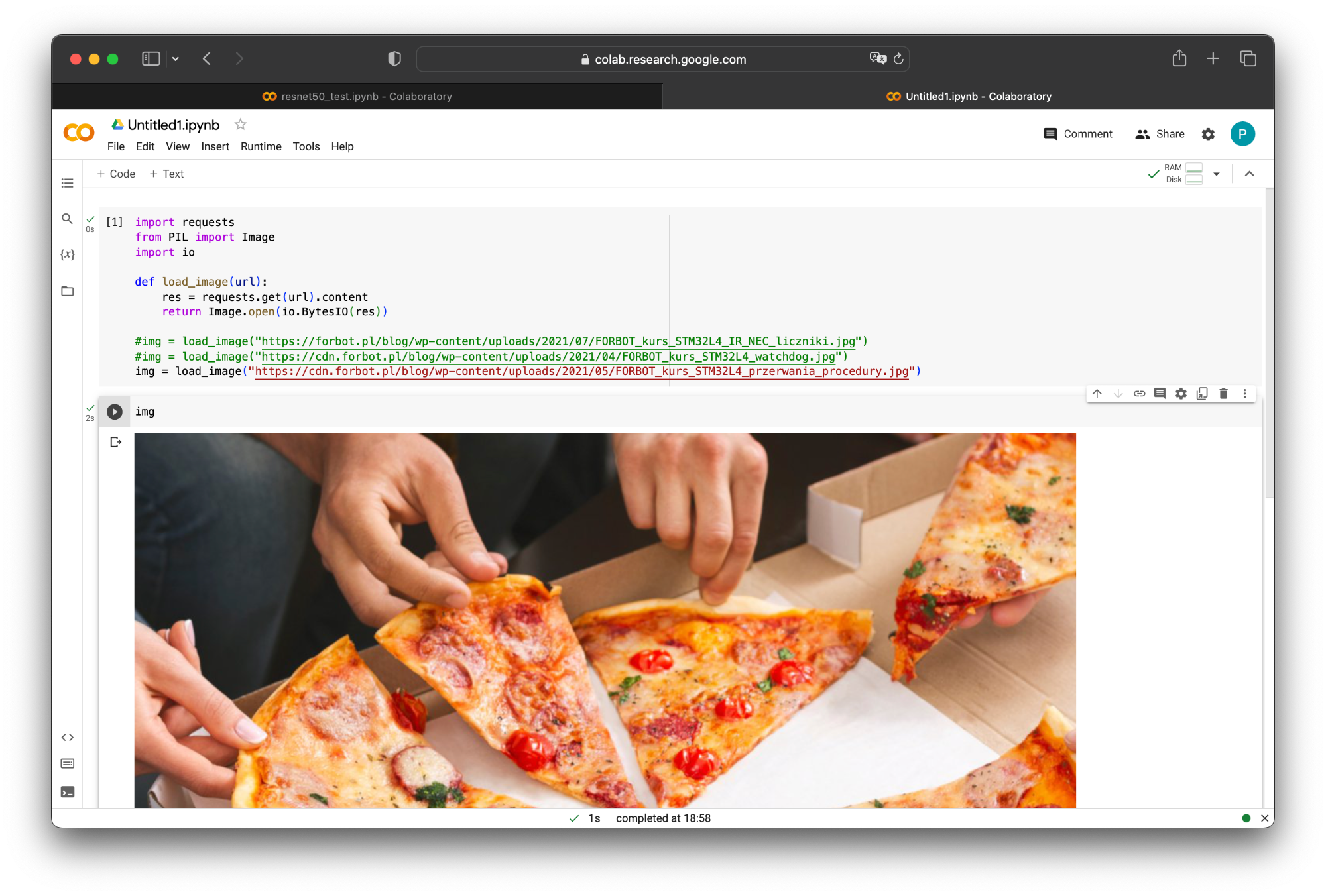This screenshot has height=896, width=1326.
Task: Click the Colab CO logo
Action: pyautogui.click(x=79, y=133)
